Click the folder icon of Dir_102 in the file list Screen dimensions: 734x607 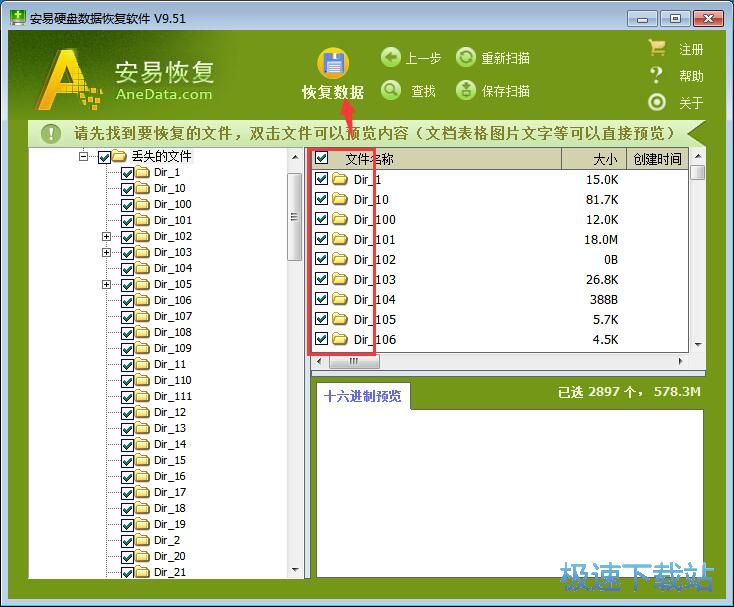340,259
